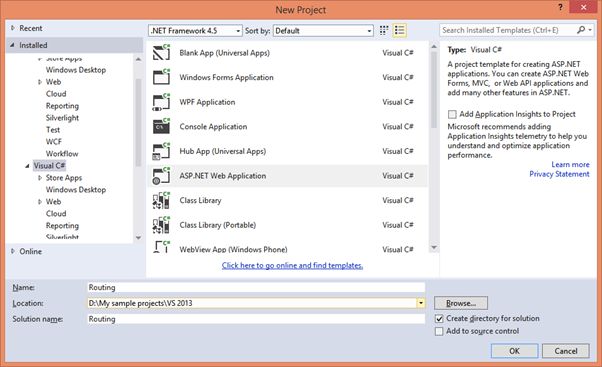This screenshot has height=367, width=602.
Task: Click the tree panel scrollbar thumb
Action: (138, 122)
